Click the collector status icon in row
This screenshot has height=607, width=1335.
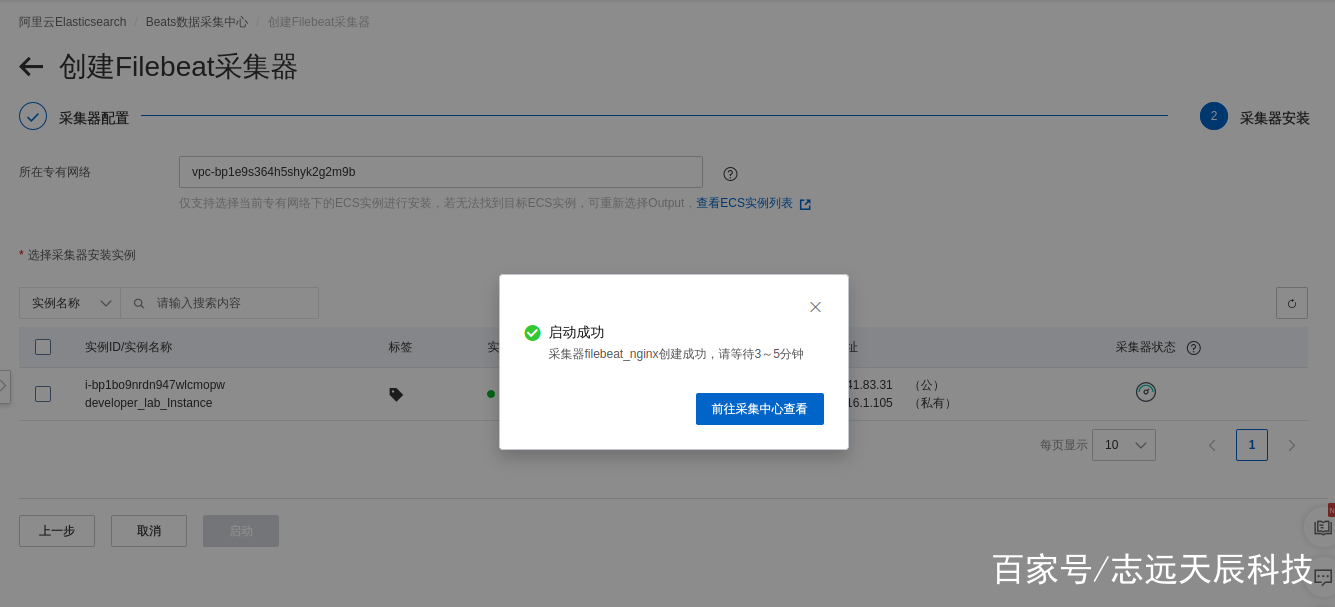pos(1146,392)
